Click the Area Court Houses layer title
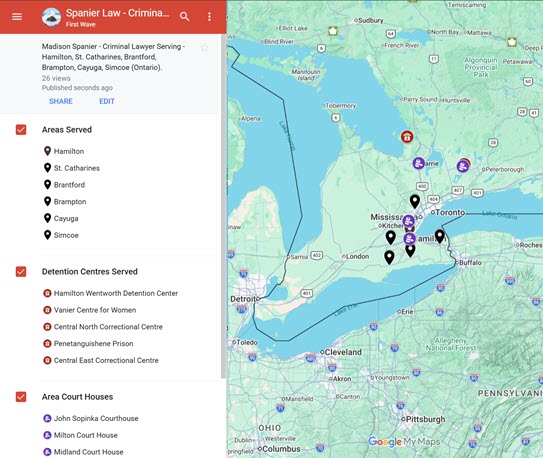The height and width of the screenshot is (458, 543). click(x=78, y=397)
